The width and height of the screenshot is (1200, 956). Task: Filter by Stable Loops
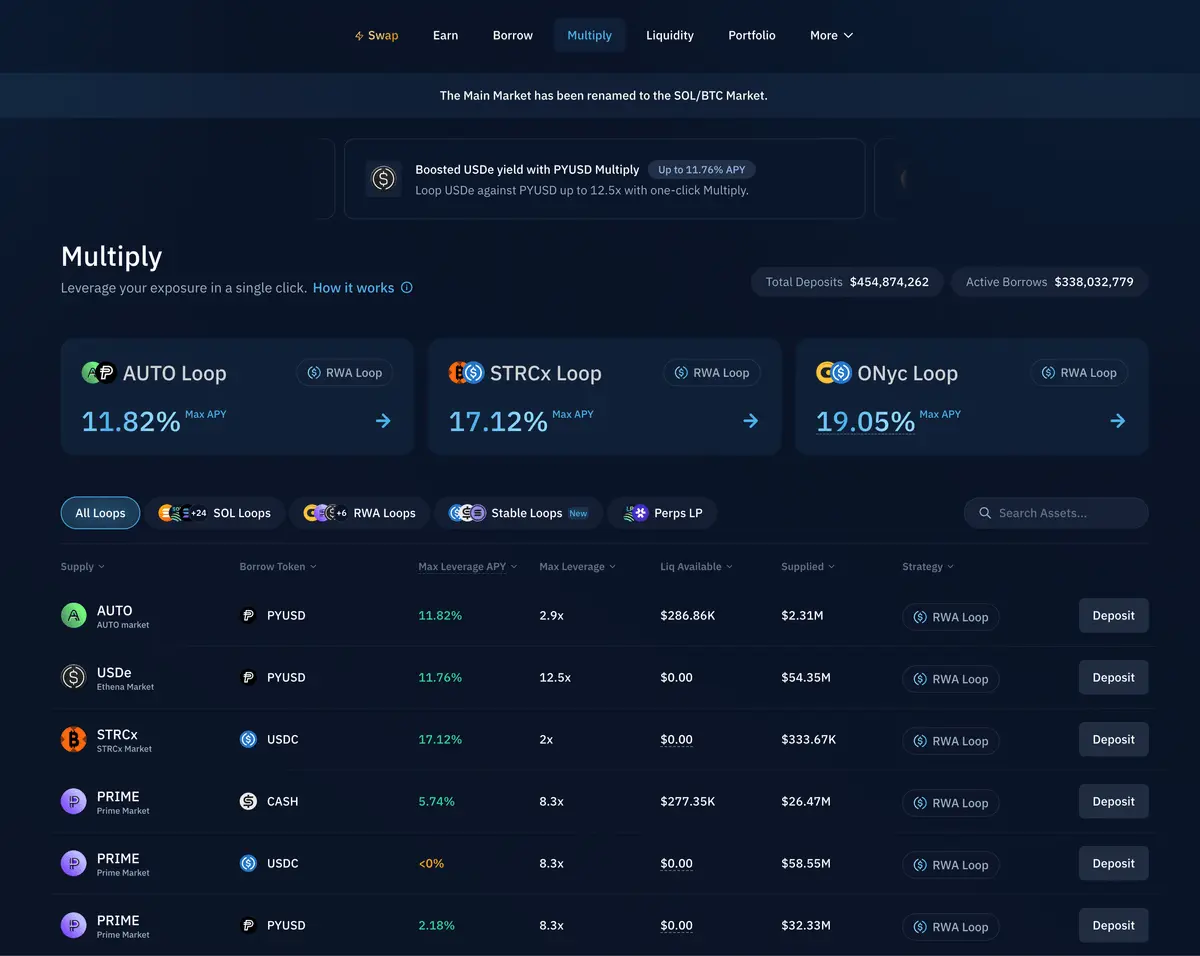coord(518,513)
